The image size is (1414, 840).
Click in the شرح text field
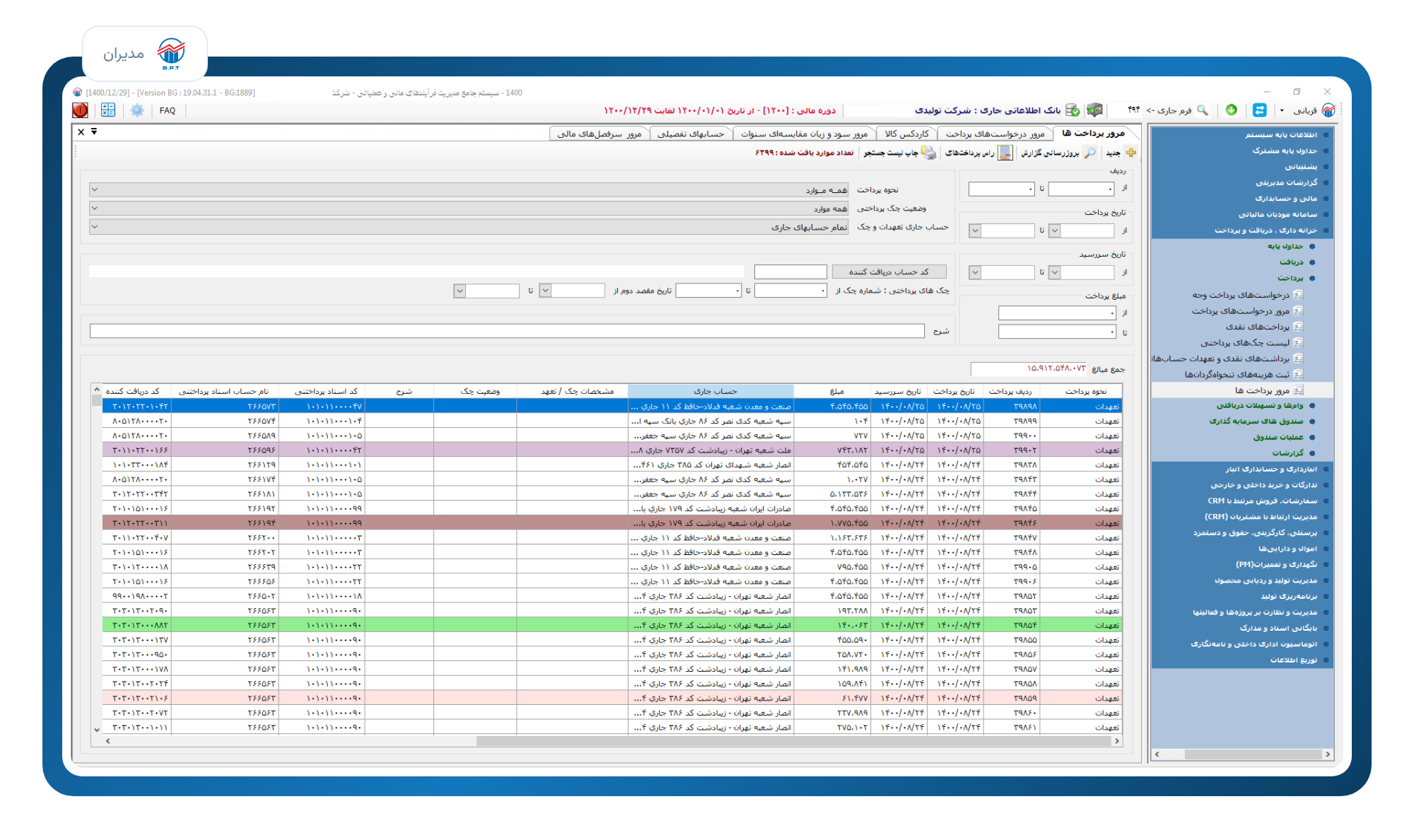click(x=507, y=331)
